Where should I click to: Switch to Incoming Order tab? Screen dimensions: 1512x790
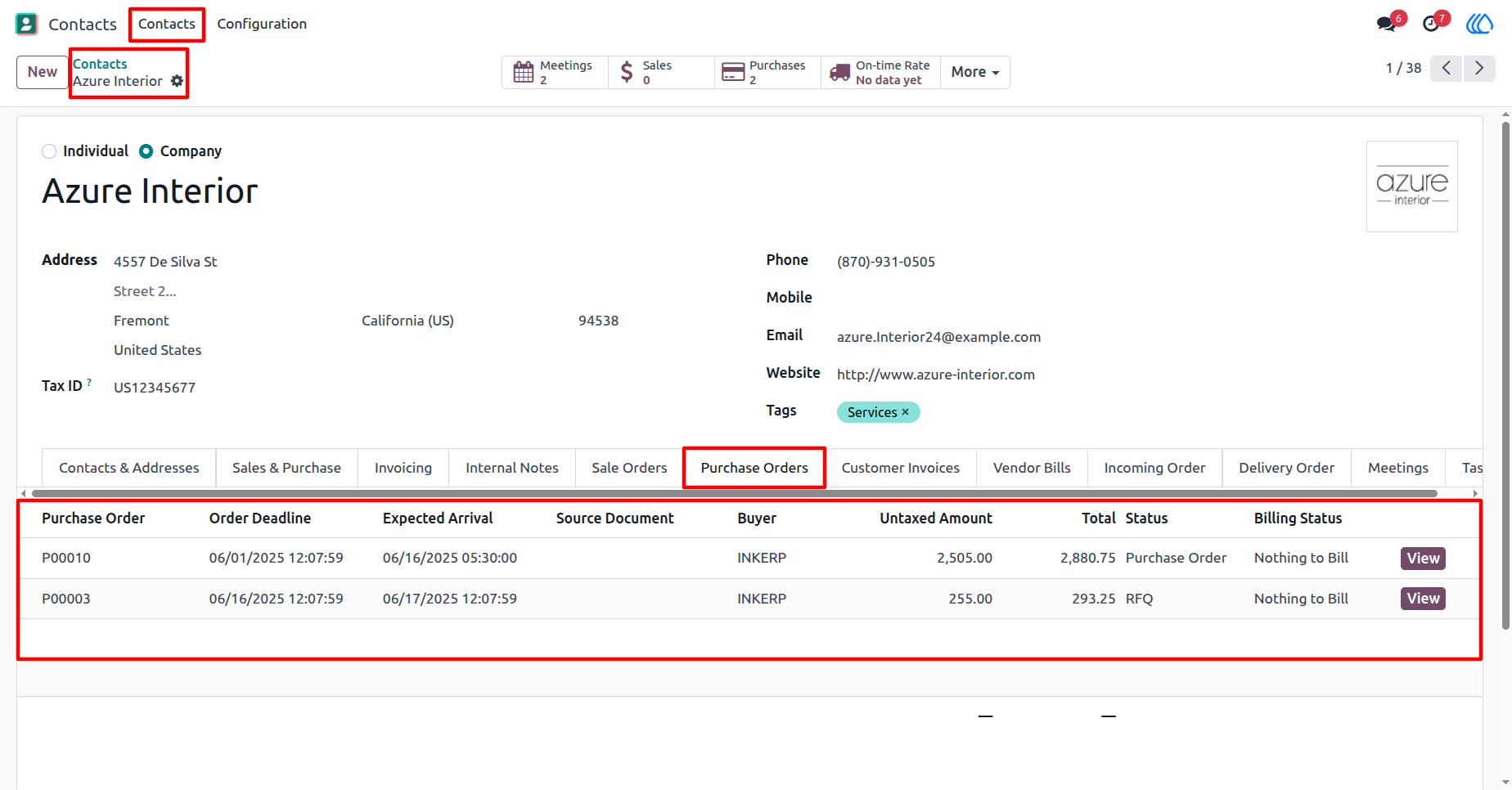click(1154, 468)
